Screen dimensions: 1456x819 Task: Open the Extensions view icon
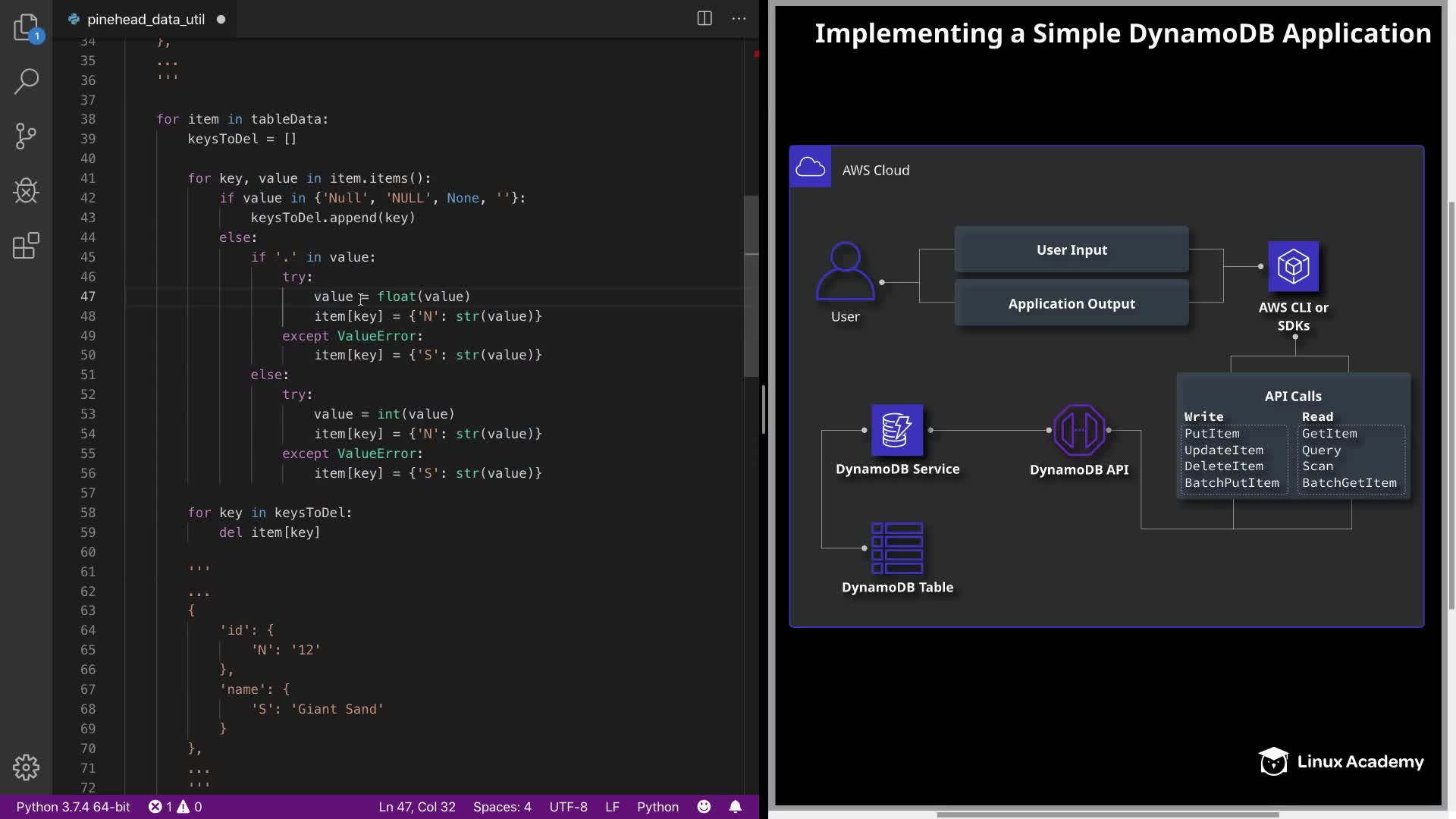tap(26, 246)
